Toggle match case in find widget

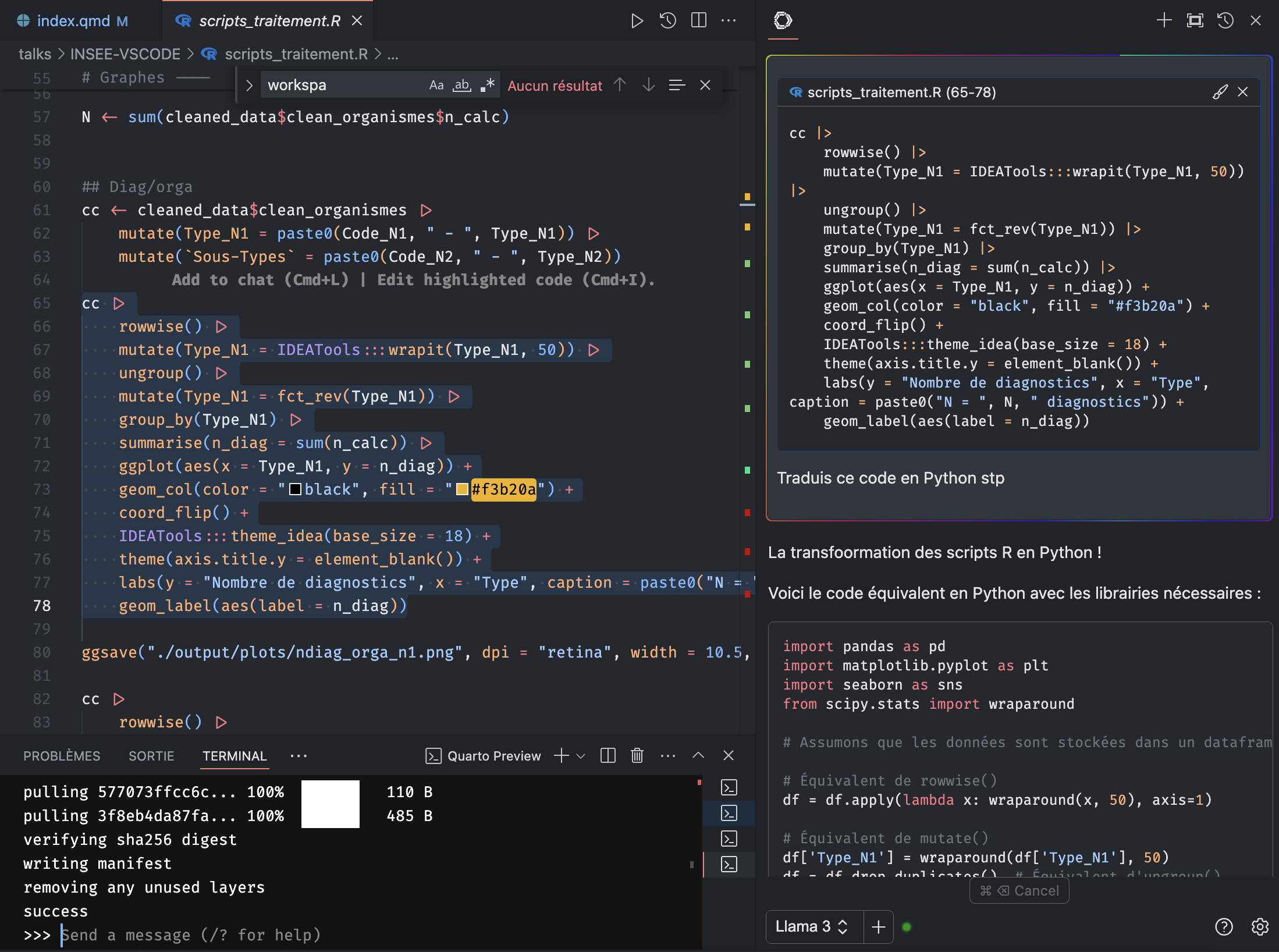click(x=436, y=86)
